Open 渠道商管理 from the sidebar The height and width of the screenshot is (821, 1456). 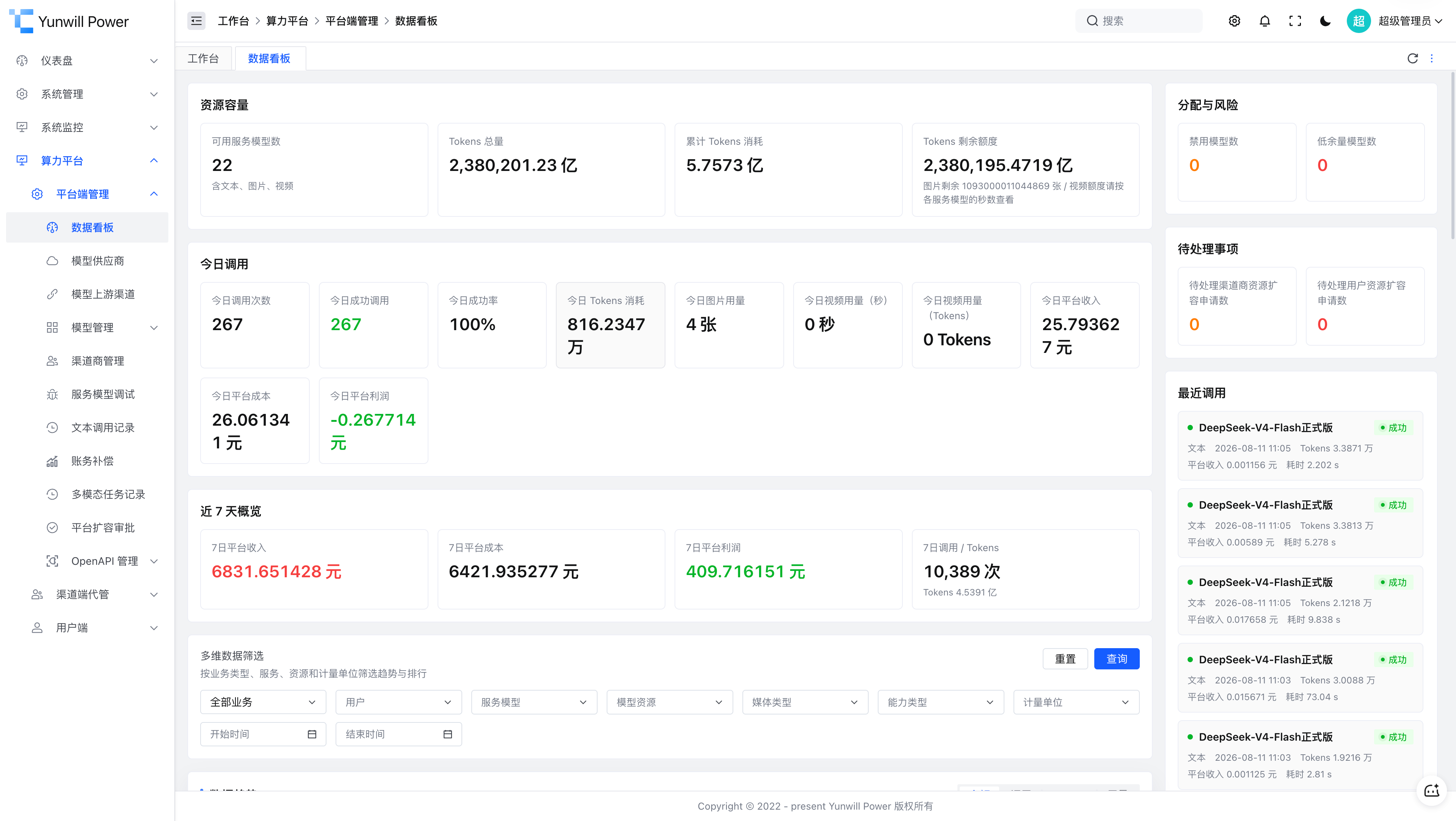87,360
